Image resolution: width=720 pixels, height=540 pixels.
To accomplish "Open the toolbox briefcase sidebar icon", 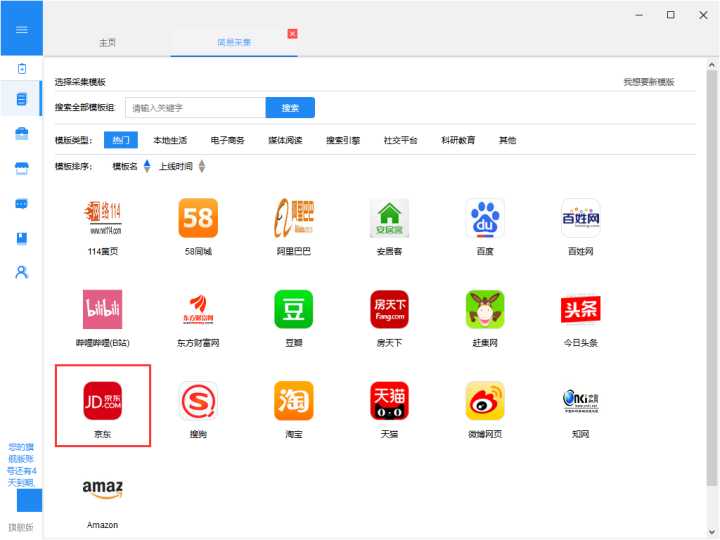I will pos(21,134).
